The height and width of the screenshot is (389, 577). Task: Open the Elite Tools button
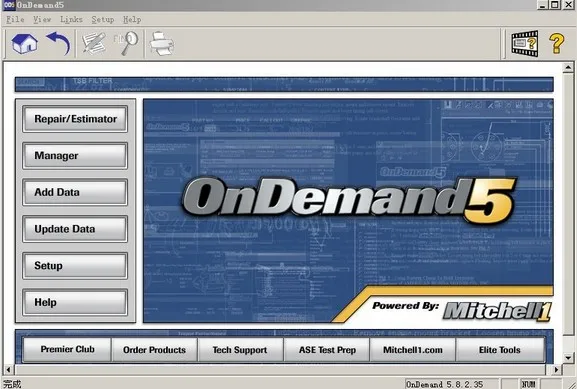point(500,350)
